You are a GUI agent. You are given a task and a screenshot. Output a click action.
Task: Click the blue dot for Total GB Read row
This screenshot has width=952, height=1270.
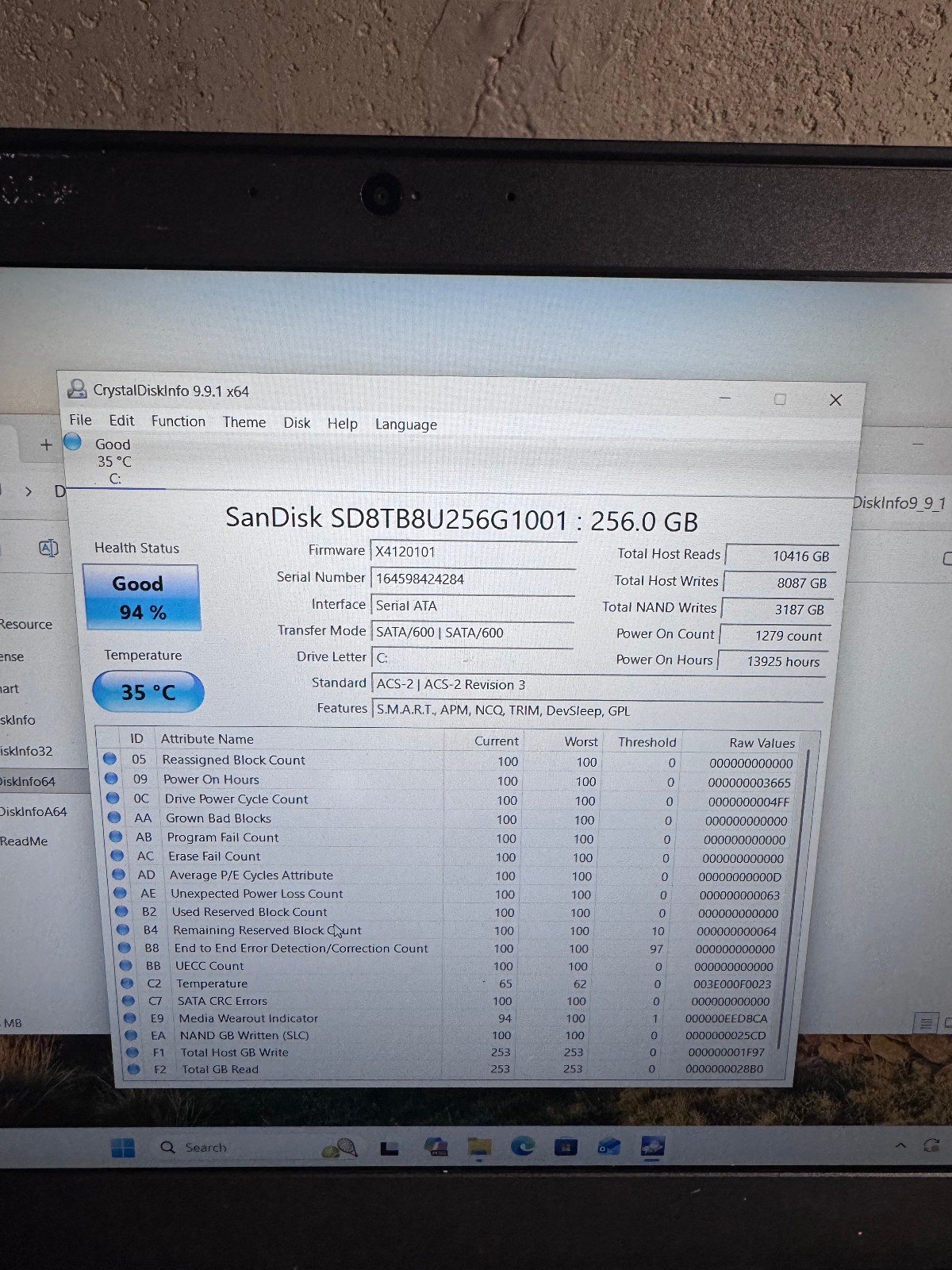[134, 1069]
